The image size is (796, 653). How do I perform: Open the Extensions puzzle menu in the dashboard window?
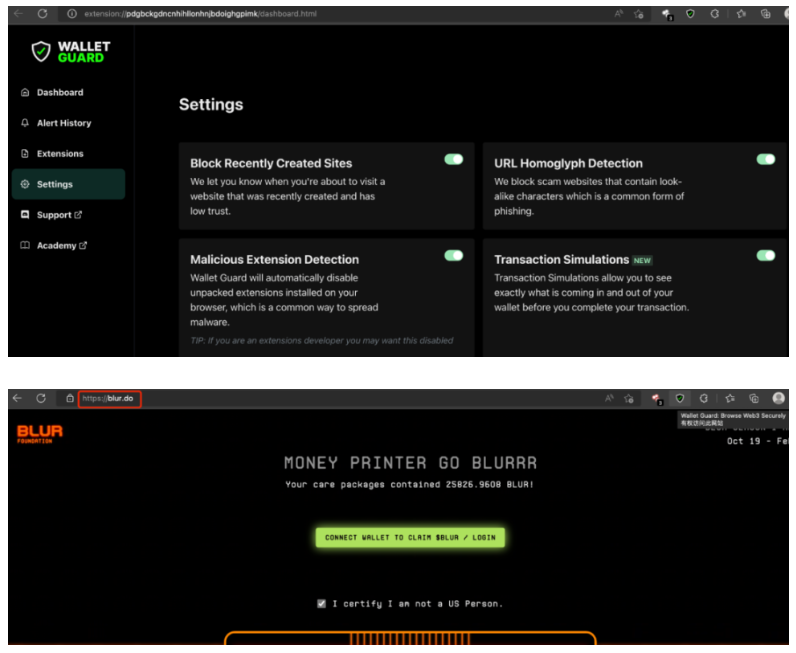(714, 14)
